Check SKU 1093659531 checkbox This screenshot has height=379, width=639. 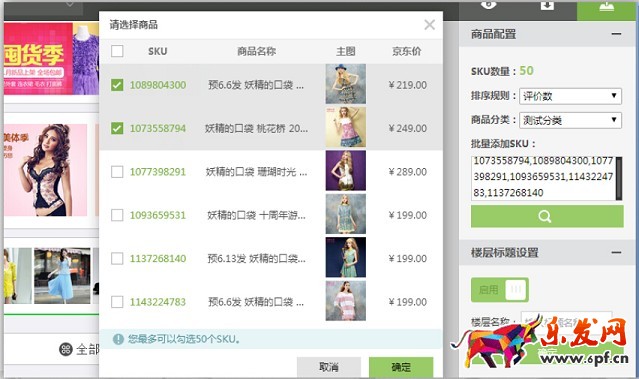click(117, 215)
